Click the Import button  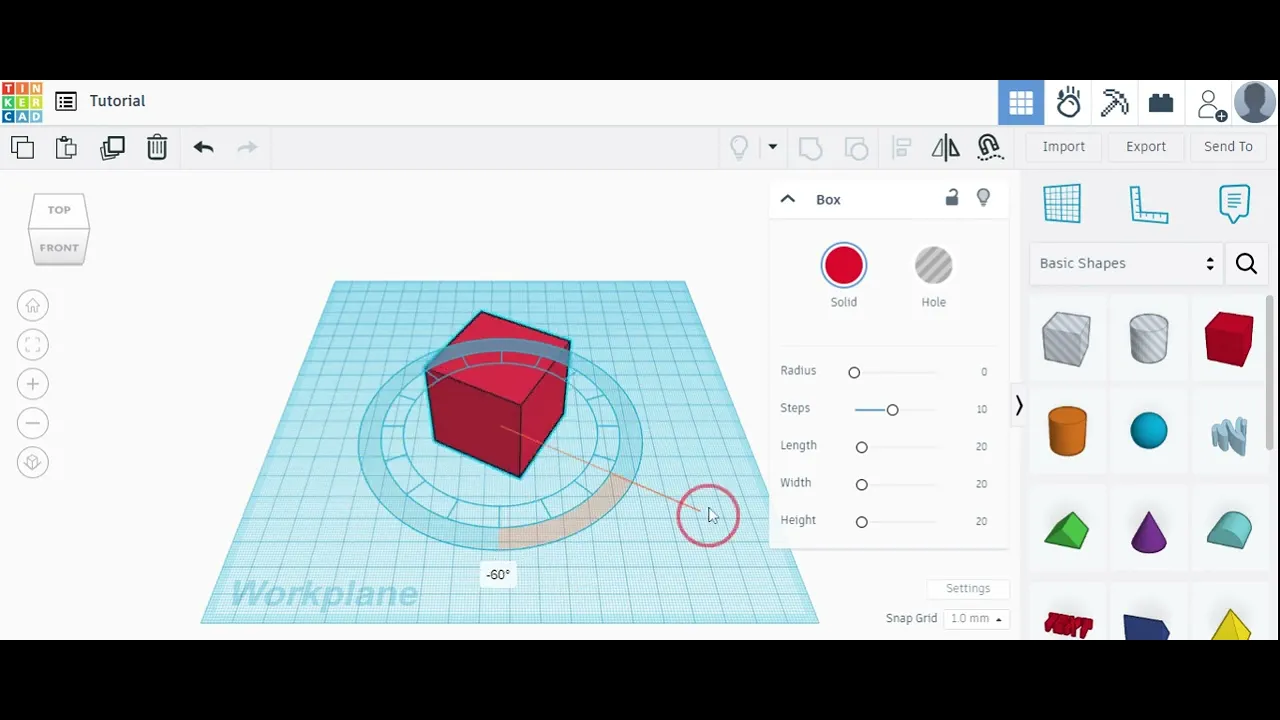[1064, 146]
